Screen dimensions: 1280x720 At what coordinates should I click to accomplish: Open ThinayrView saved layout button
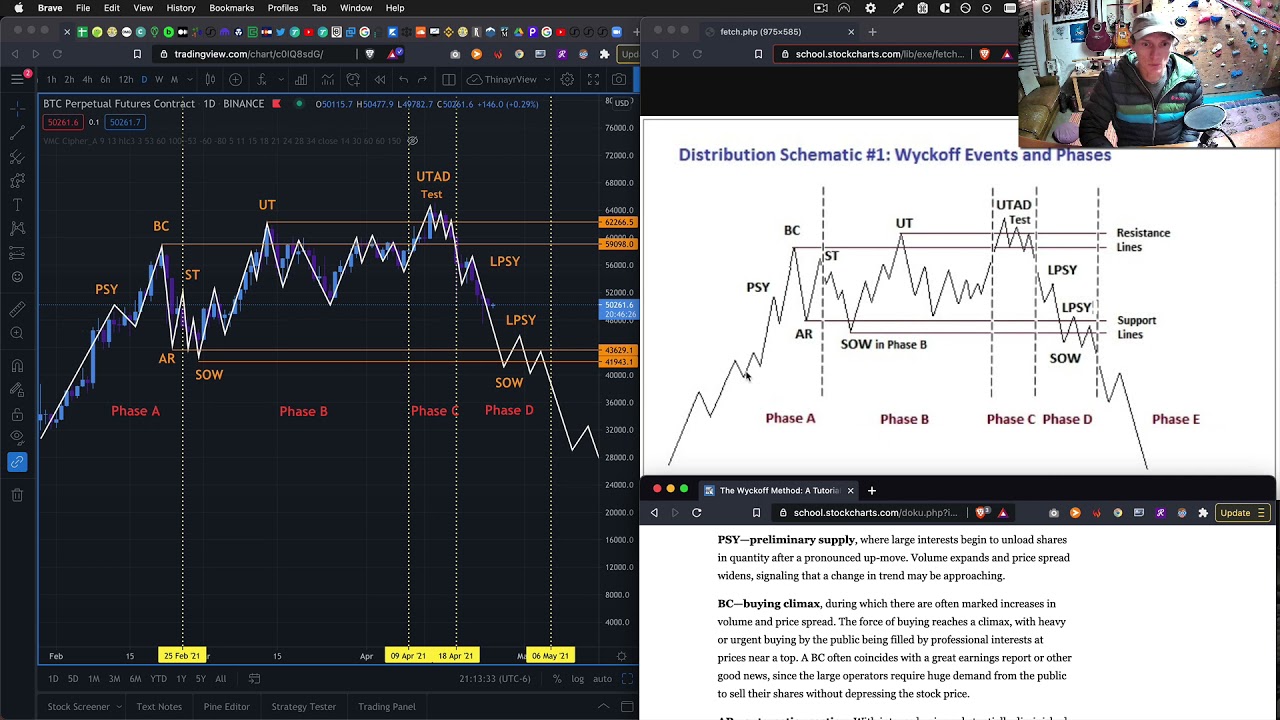pyautogui.click(x=502, y=79)
